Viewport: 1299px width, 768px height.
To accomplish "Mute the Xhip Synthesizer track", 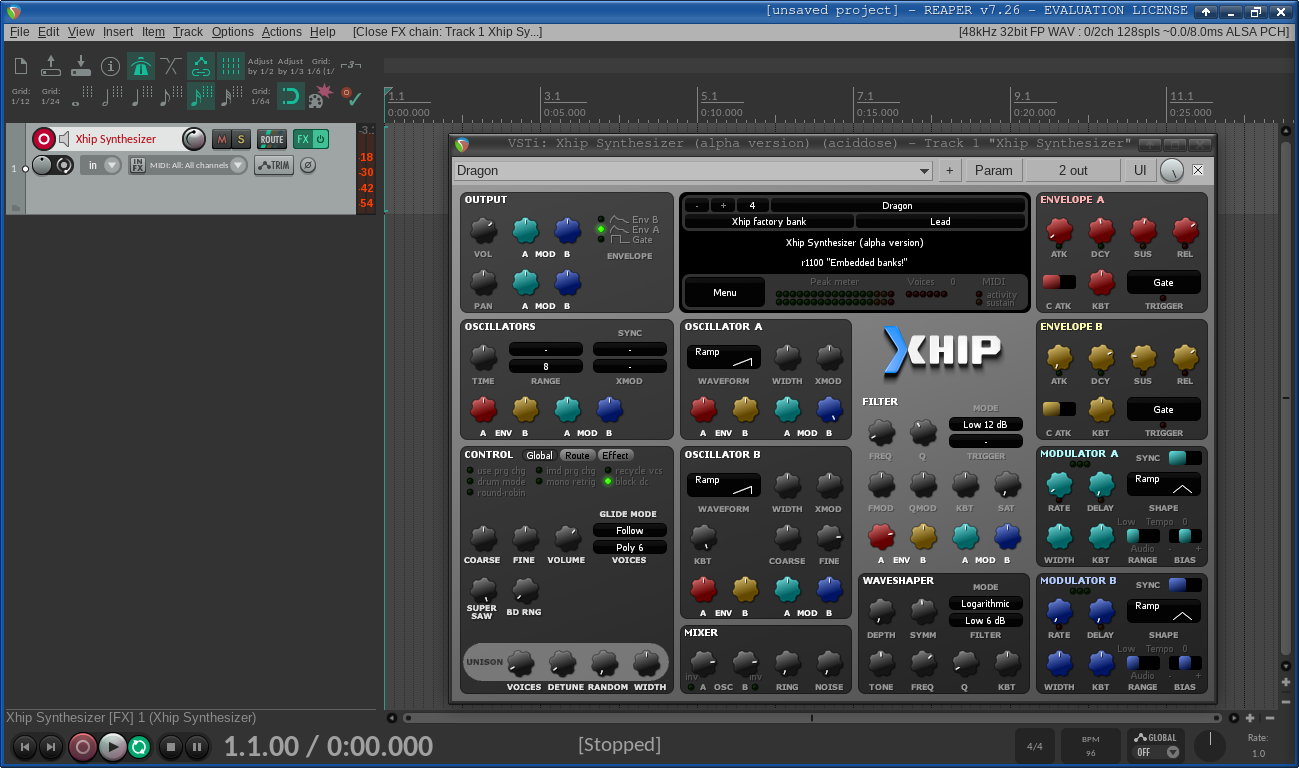I will (x=220, y=139).
